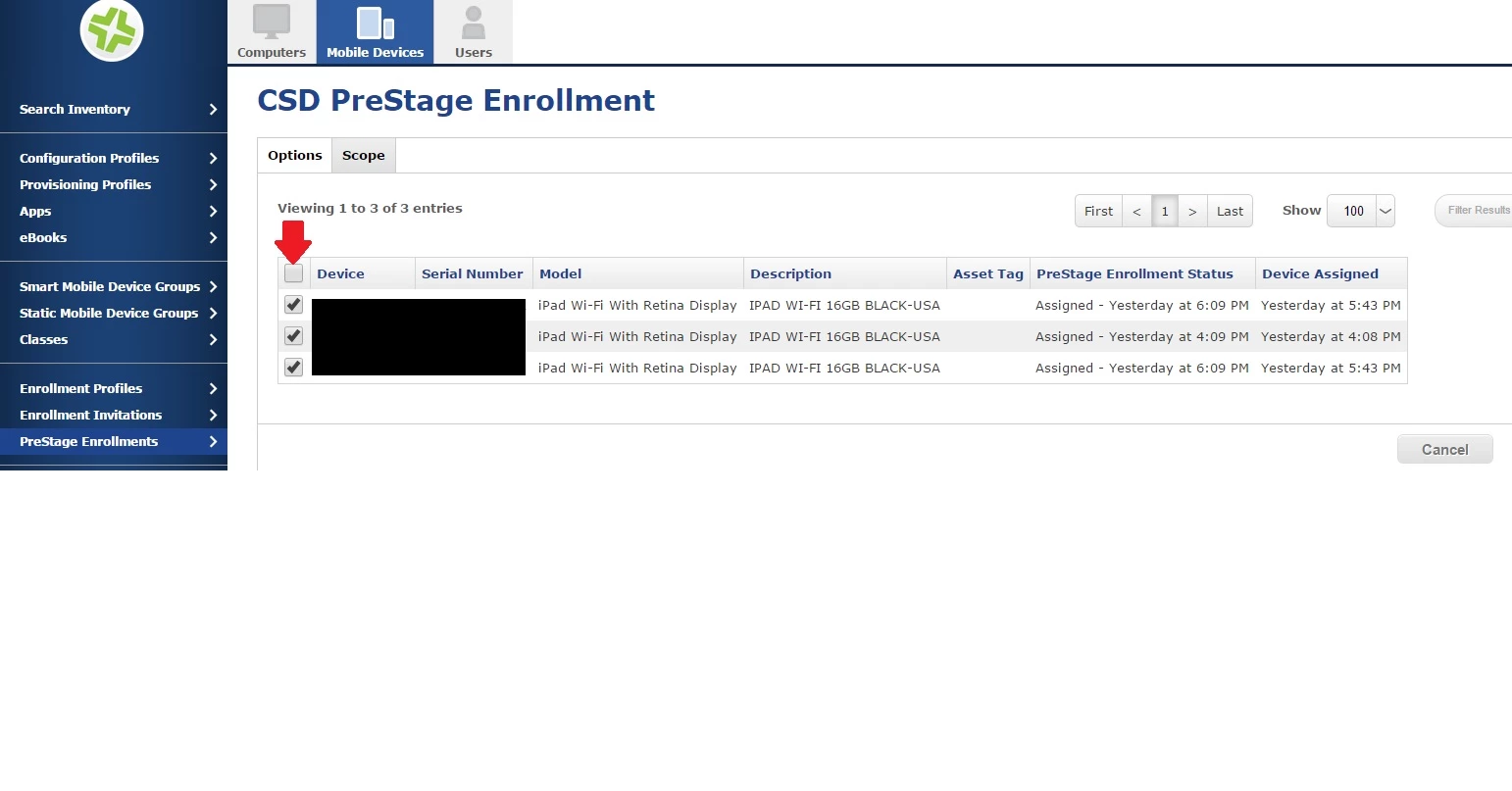This screenshot has width=1512, height=791.
Task: Click the Cancel button
Action: [1445, 449]
